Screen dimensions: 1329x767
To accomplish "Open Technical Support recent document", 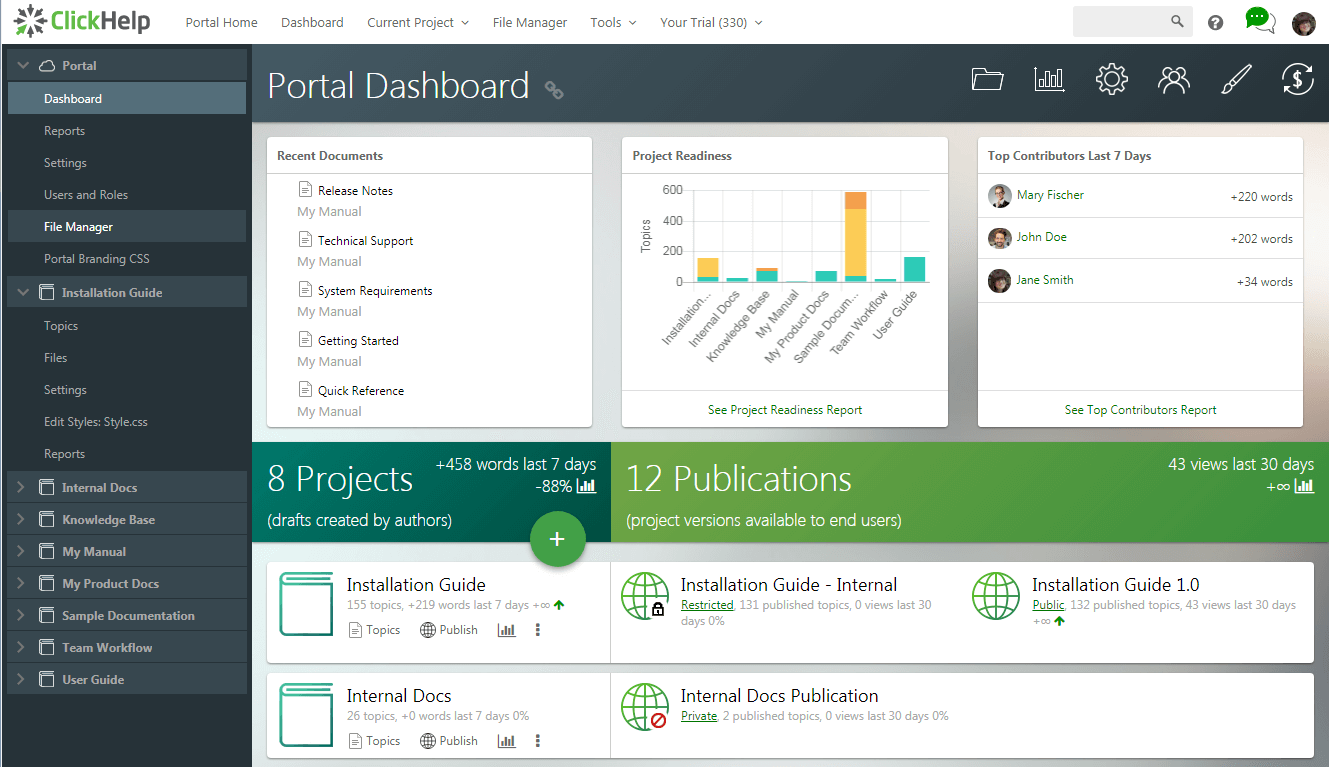I will tap(365, 241).
